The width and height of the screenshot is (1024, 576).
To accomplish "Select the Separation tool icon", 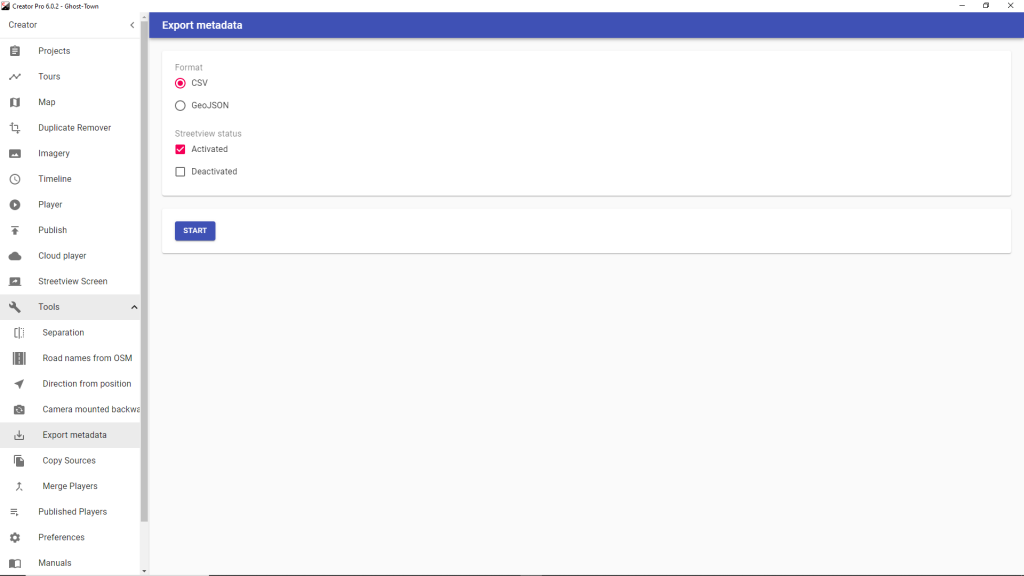I will point(19,333).
